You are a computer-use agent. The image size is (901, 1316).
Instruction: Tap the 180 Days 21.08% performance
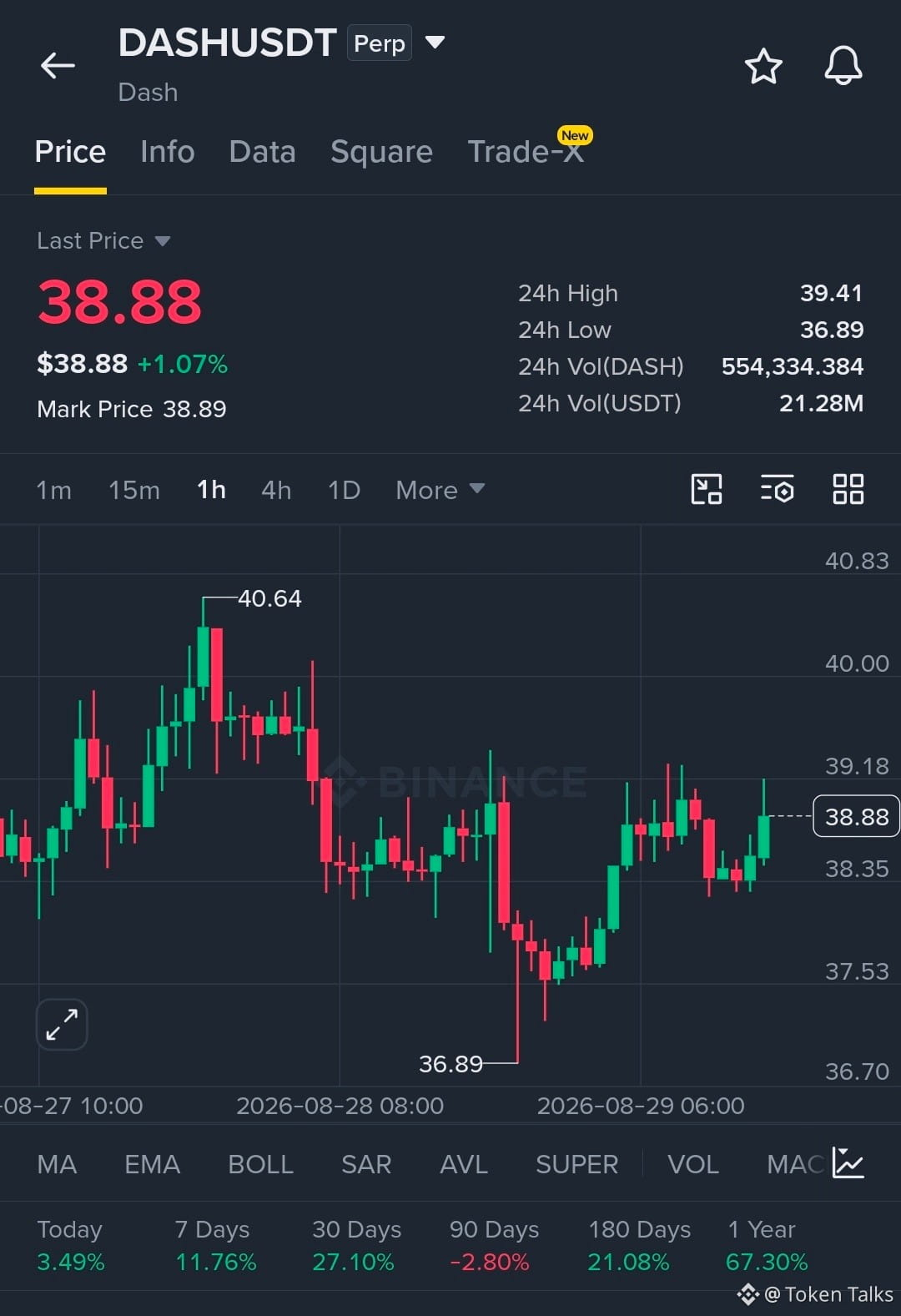tap(639, 1245)
